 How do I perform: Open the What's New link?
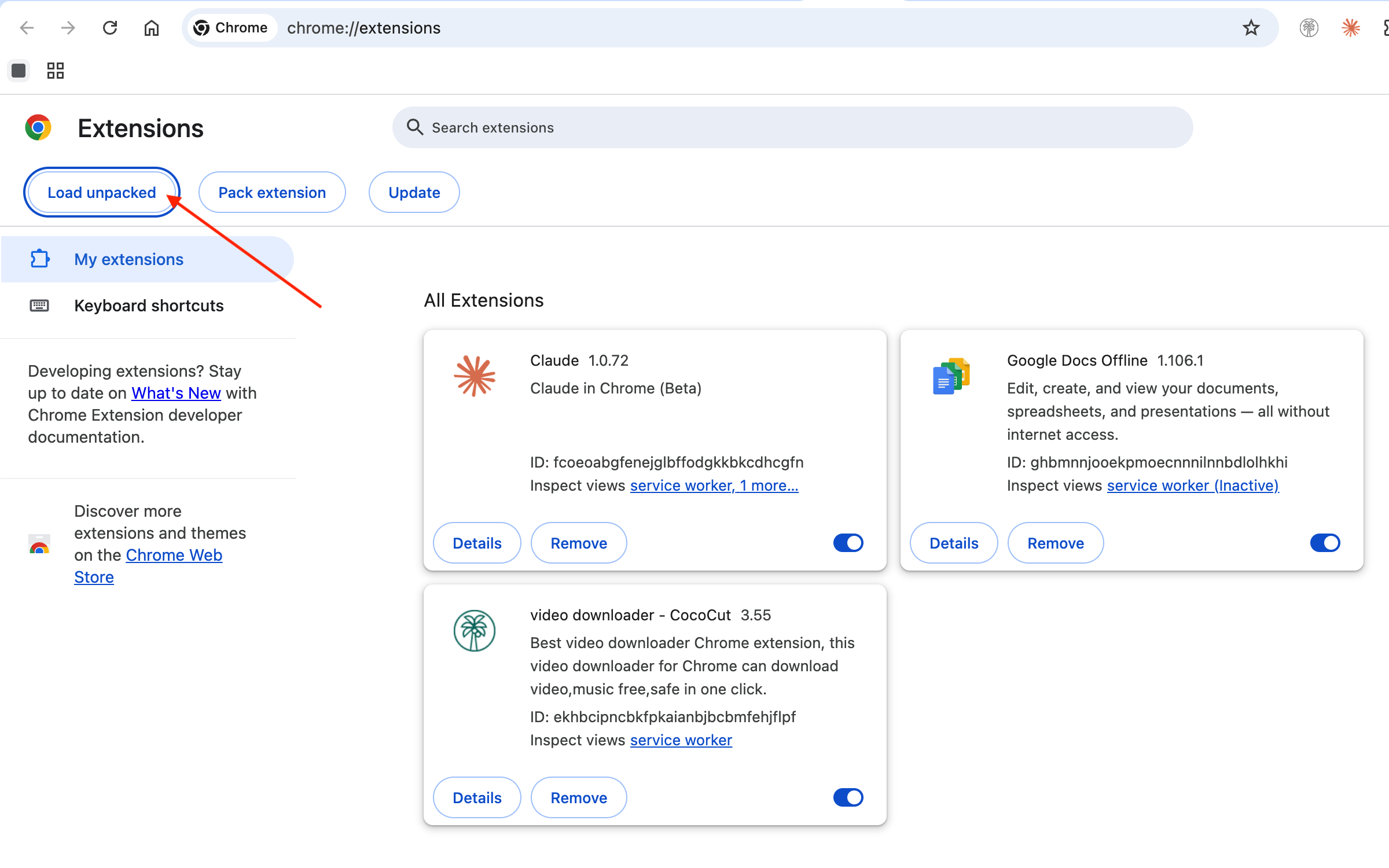coord(176,393)
